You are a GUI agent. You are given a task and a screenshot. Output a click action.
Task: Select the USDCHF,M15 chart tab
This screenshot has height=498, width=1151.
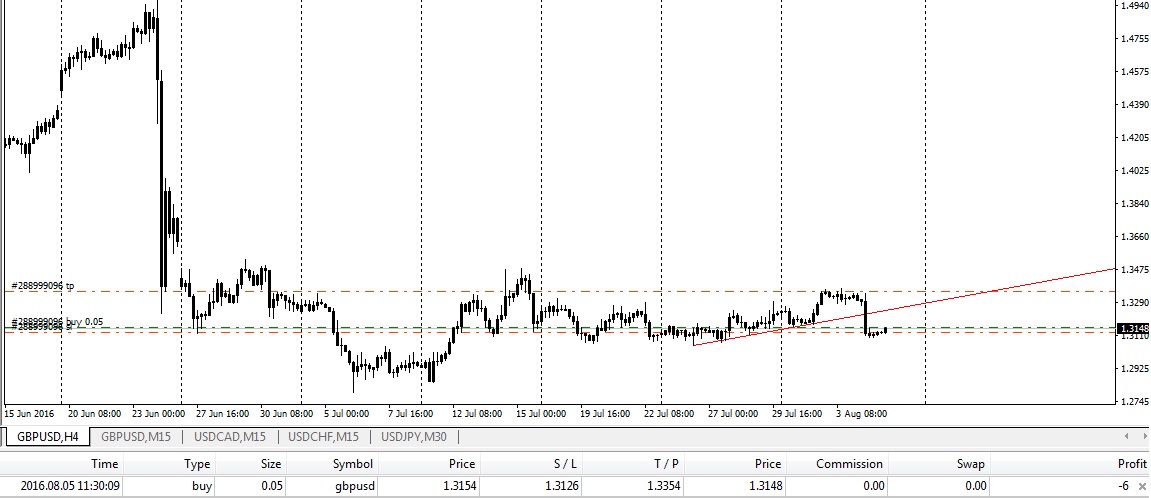[x=323, y=437]
